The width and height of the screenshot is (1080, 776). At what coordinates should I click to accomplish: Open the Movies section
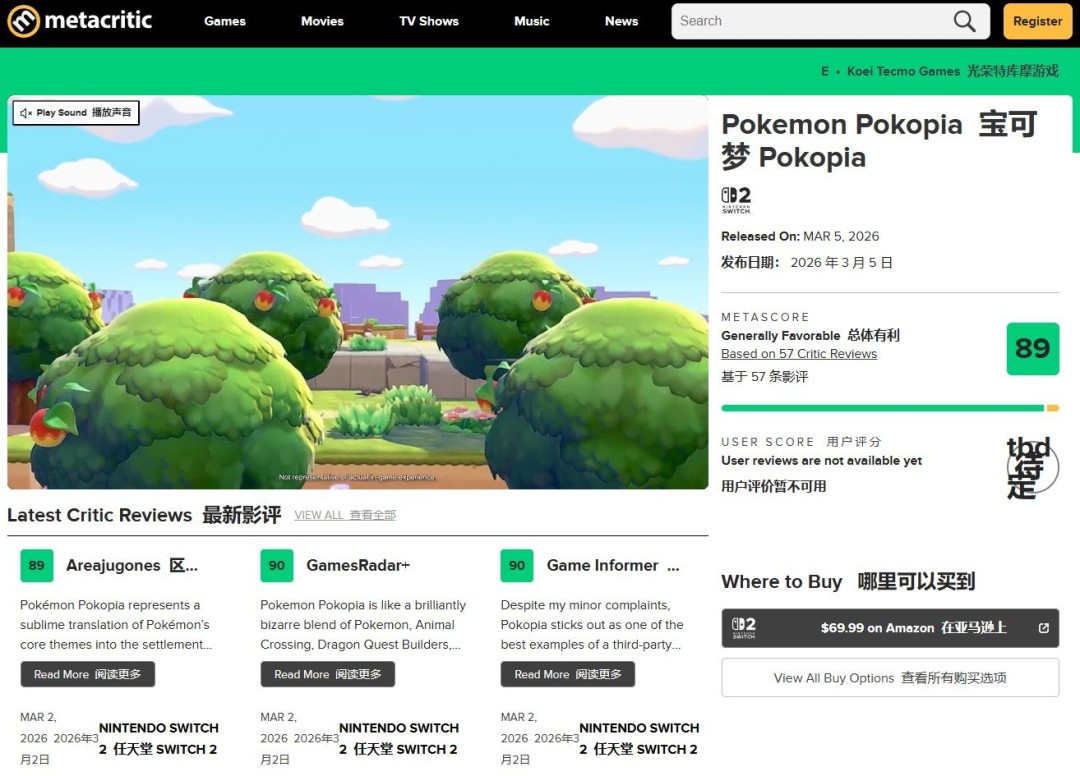click(322, 20)
